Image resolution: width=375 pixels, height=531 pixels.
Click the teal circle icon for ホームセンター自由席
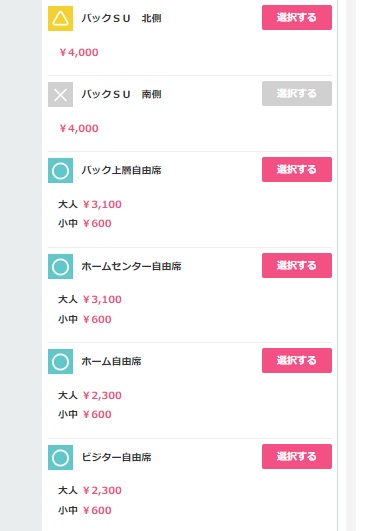pos(60,267)
